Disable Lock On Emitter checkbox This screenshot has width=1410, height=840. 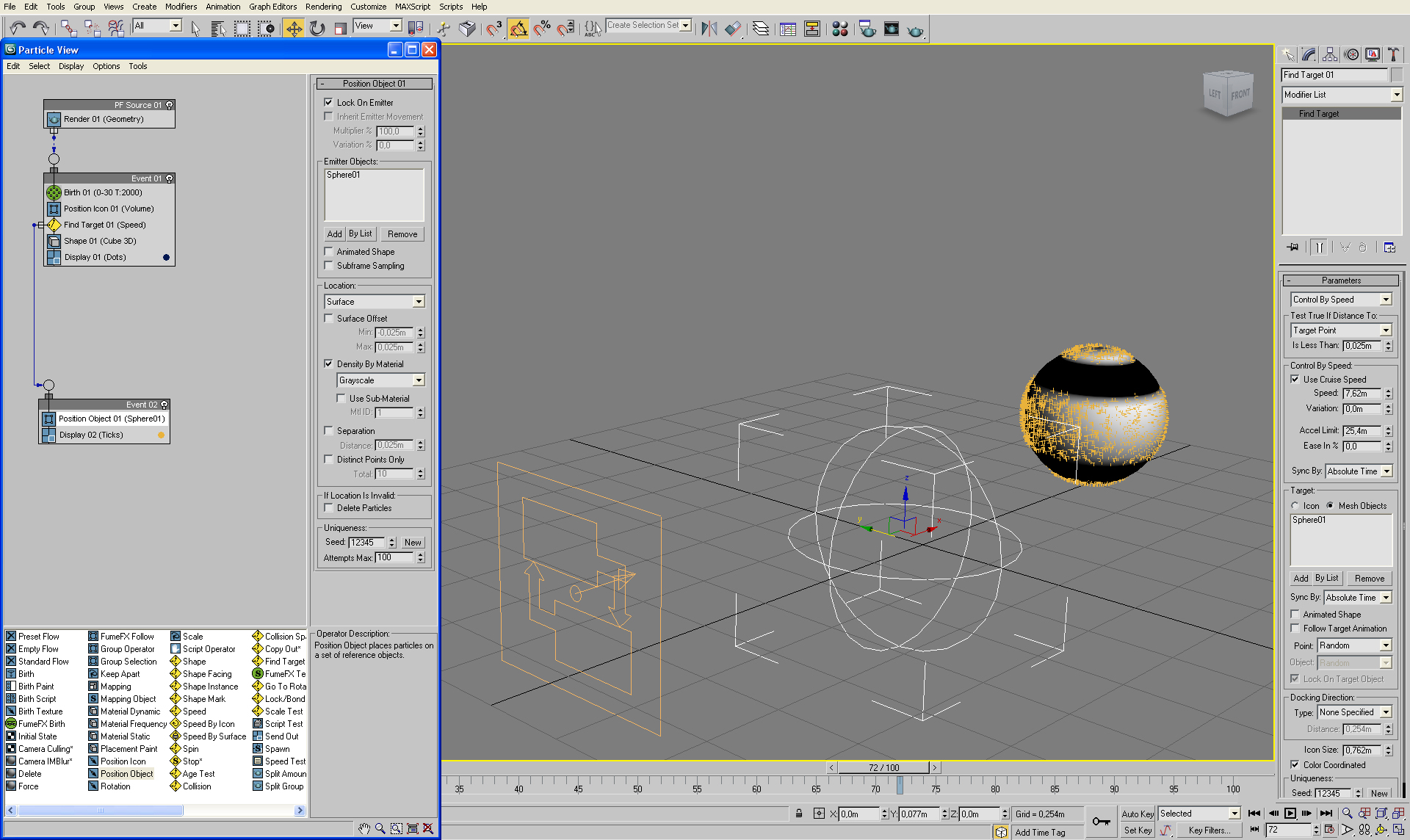(x=329, y=102)
